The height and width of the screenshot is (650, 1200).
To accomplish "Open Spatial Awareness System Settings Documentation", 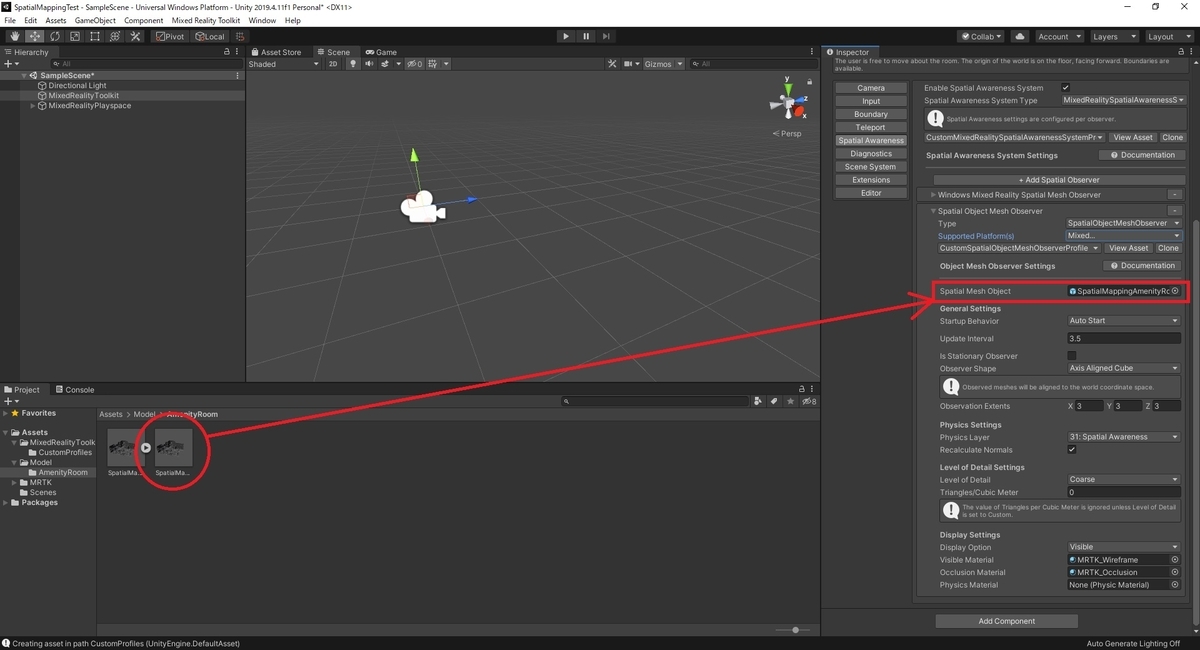I will (x=1142, y=155).
